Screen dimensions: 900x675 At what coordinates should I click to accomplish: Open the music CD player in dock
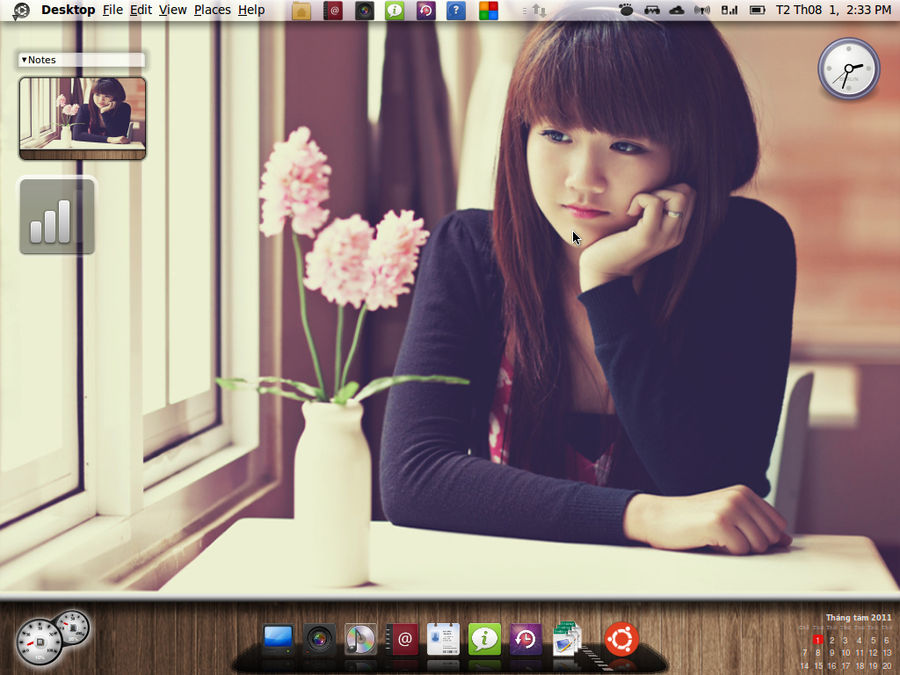(x=360, y=639)
